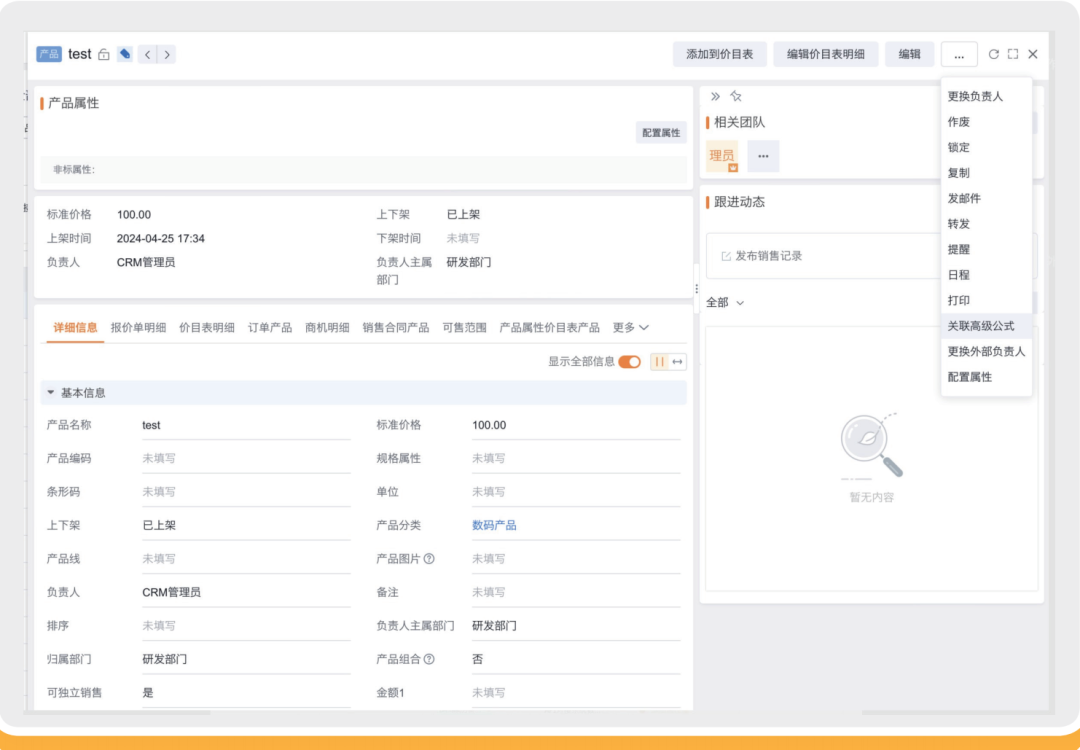
Task: Switch to the 价目表明细 tab
Action: pyautogui.click(x=207, y=327)
